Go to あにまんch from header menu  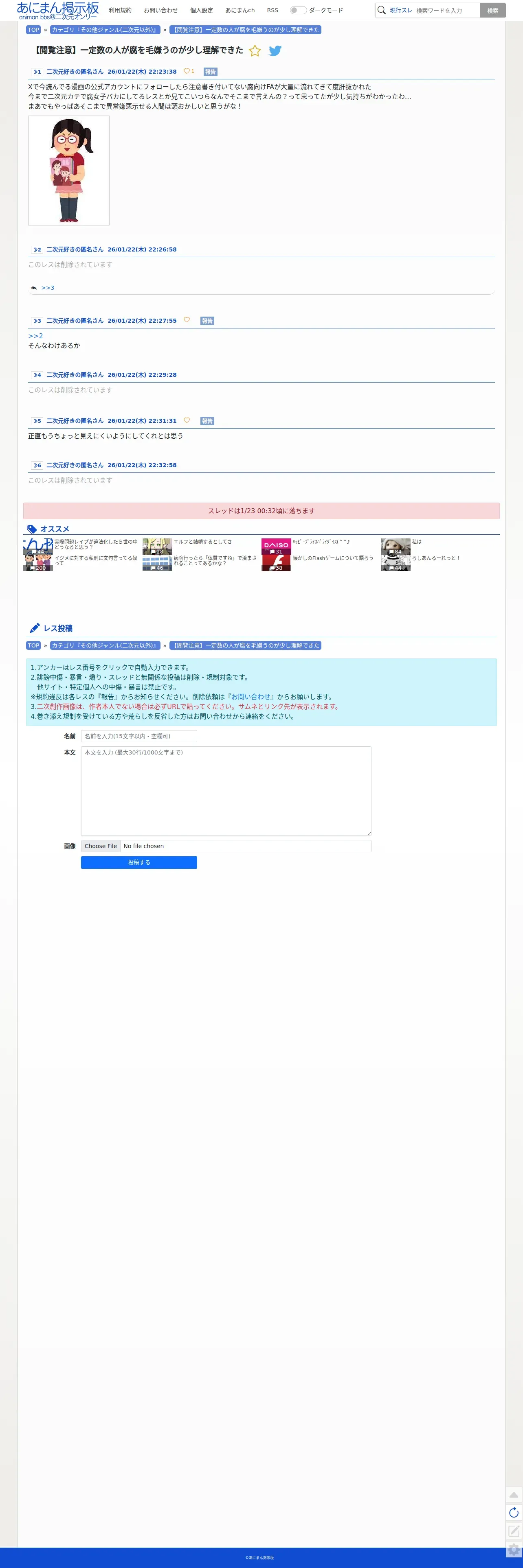(x=240, y=10)
